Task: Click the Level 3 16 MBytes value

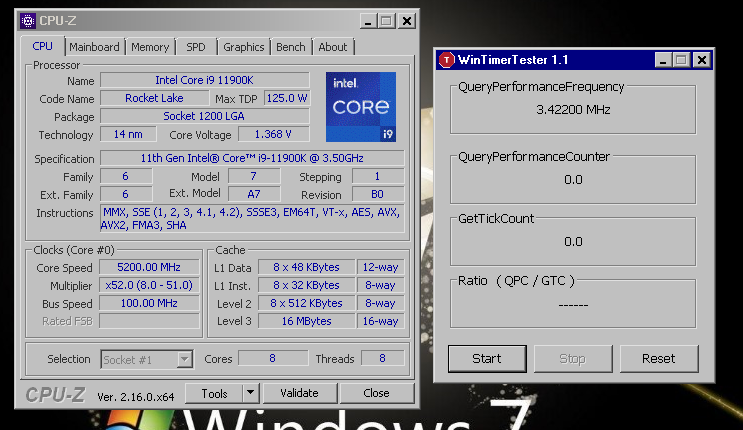Action: pyautogui.click(x=307, y=321)
